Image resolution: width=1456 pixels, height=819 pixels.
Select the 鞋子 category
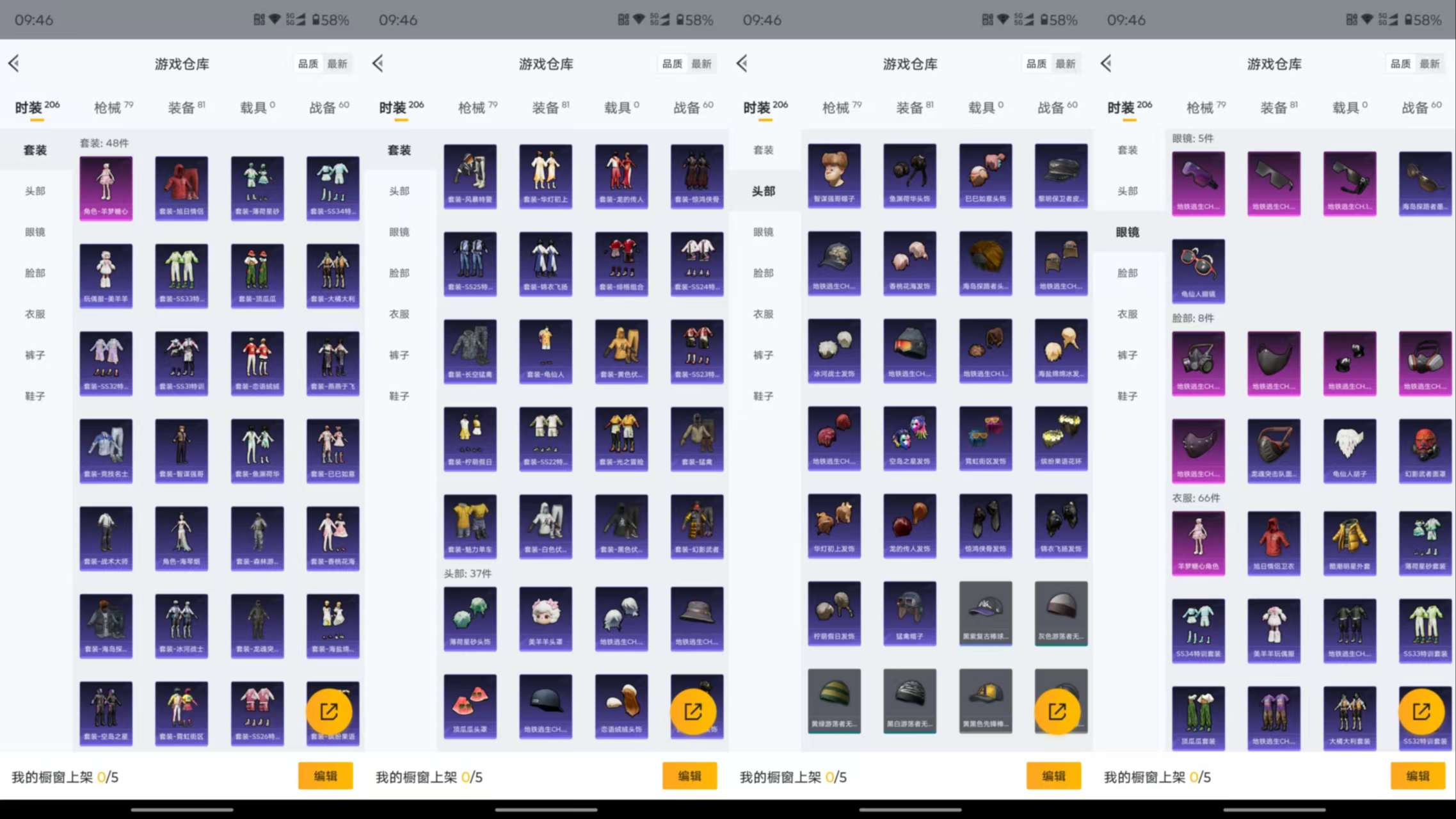(x=35, y=396)
